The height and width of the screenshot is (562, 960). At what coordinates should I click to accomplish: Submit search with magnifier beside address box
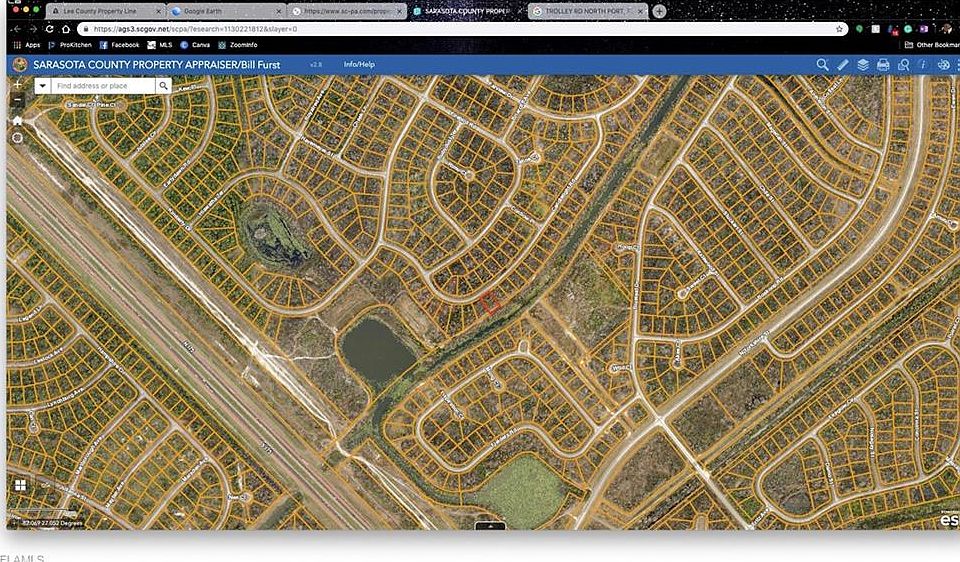(x=163, y=86)
